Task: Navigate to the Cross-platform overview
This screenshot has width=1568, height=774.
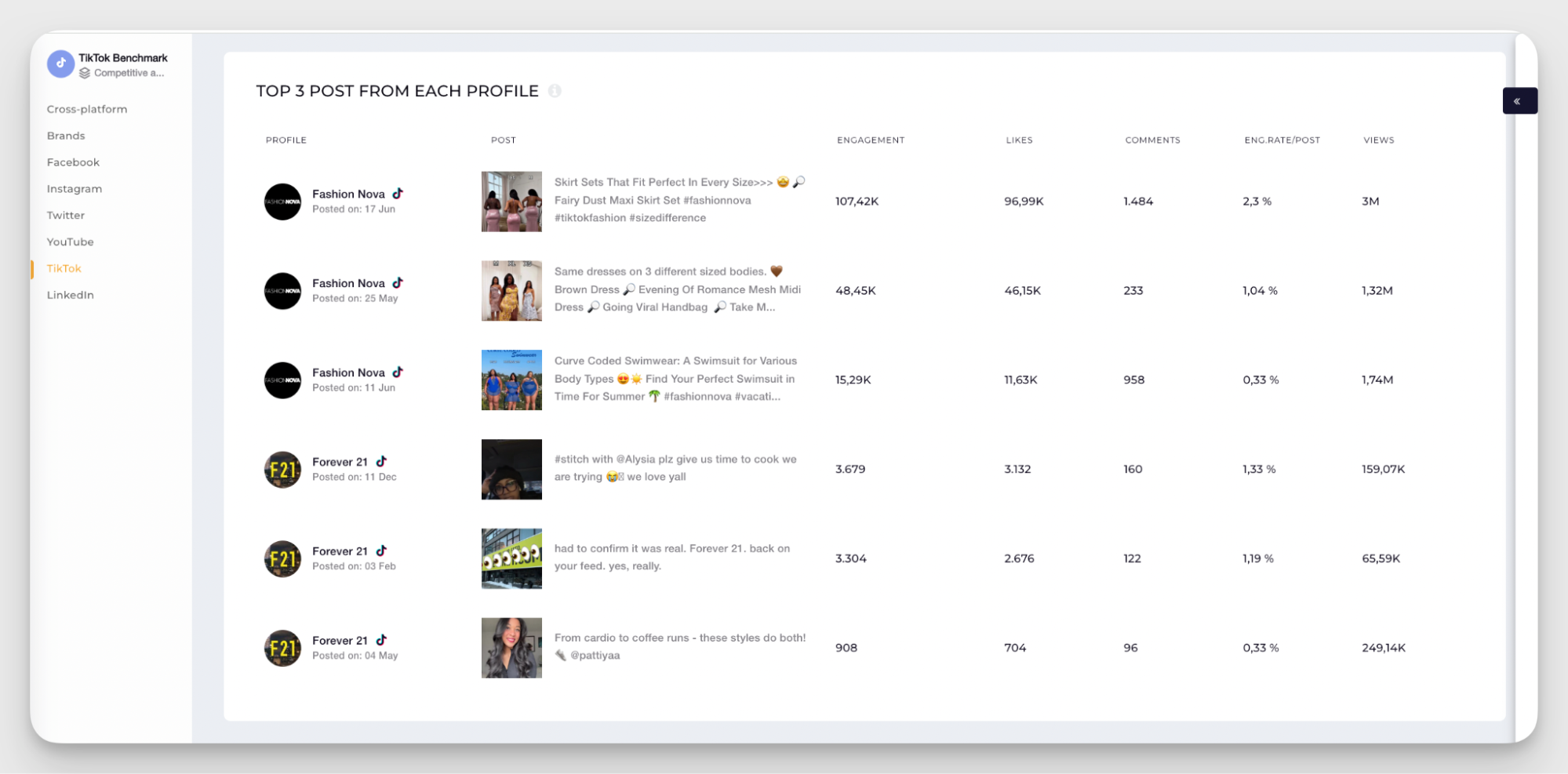Action: click(87, 108)
